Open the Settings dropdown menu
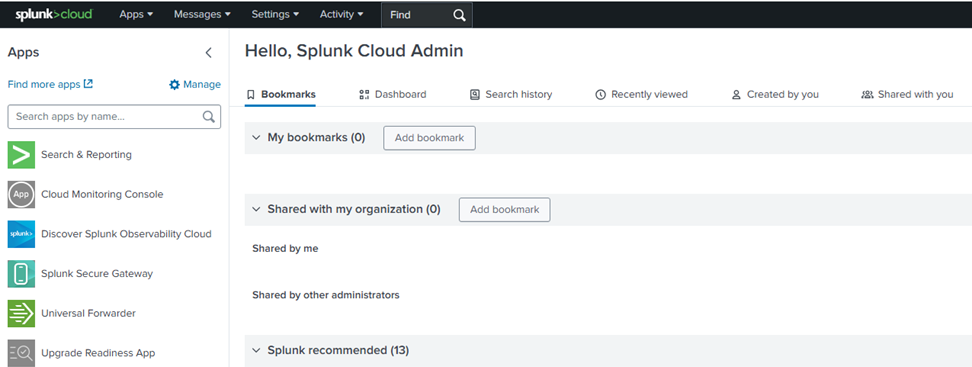The image size is (972, 367). coord(275,14)
